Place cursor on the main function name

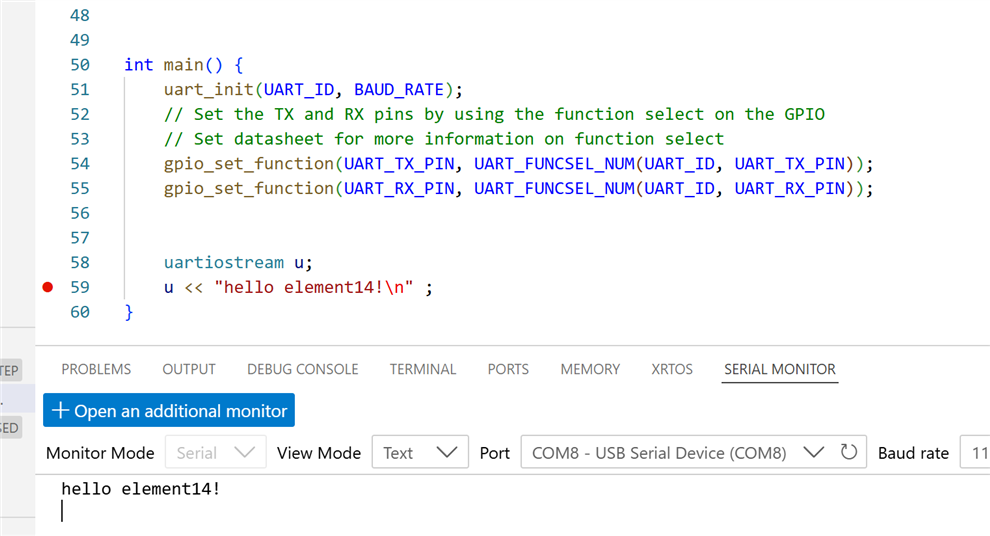click(183, 65)
